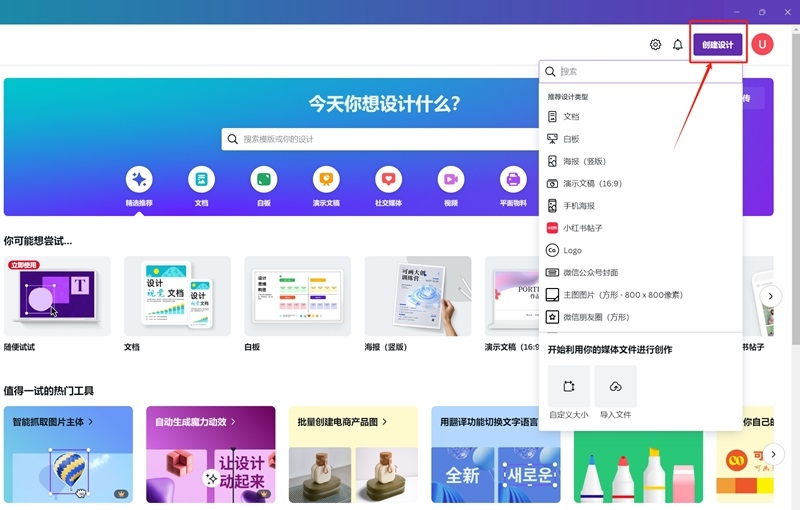Image resolution: width=800 pixels, height=510 pixels.
Task: Click the 演示文稿 camera icon in dropdown
Action: click(552, 184)
